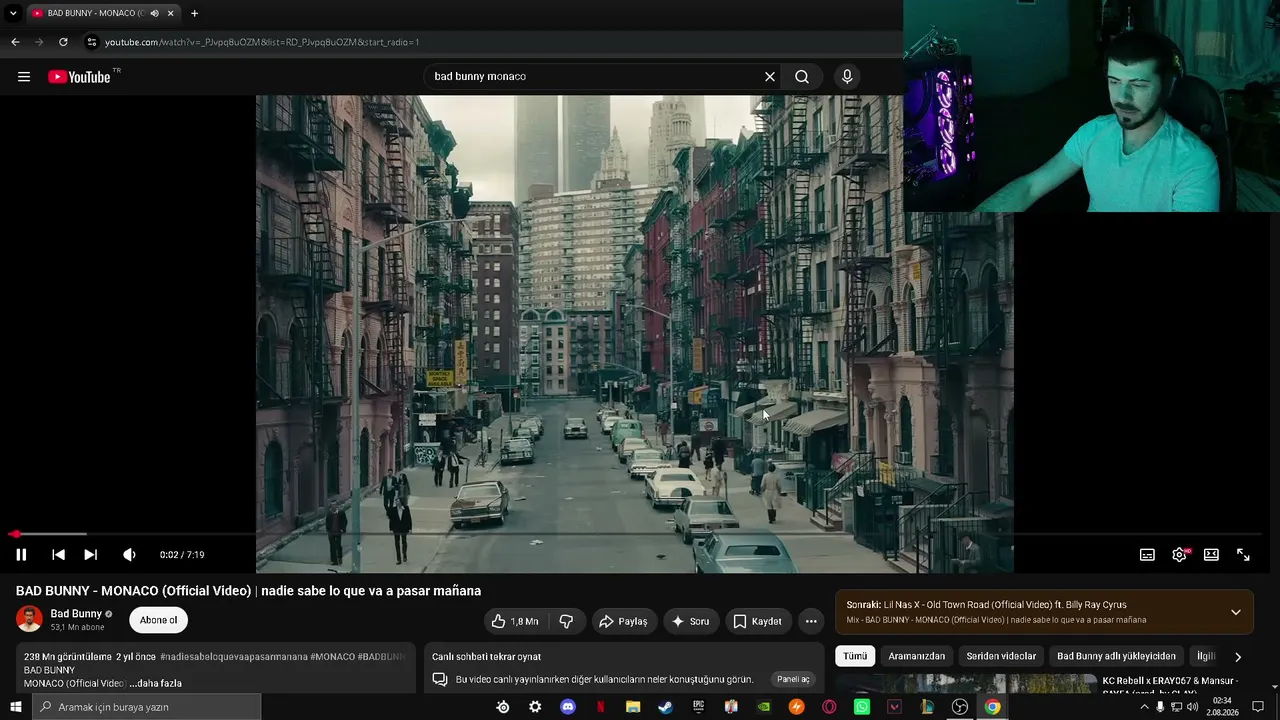This screenshot has height=720, width=1280.
Task: Open Netflix from the taskbar
Action: [x=601, y=707]
